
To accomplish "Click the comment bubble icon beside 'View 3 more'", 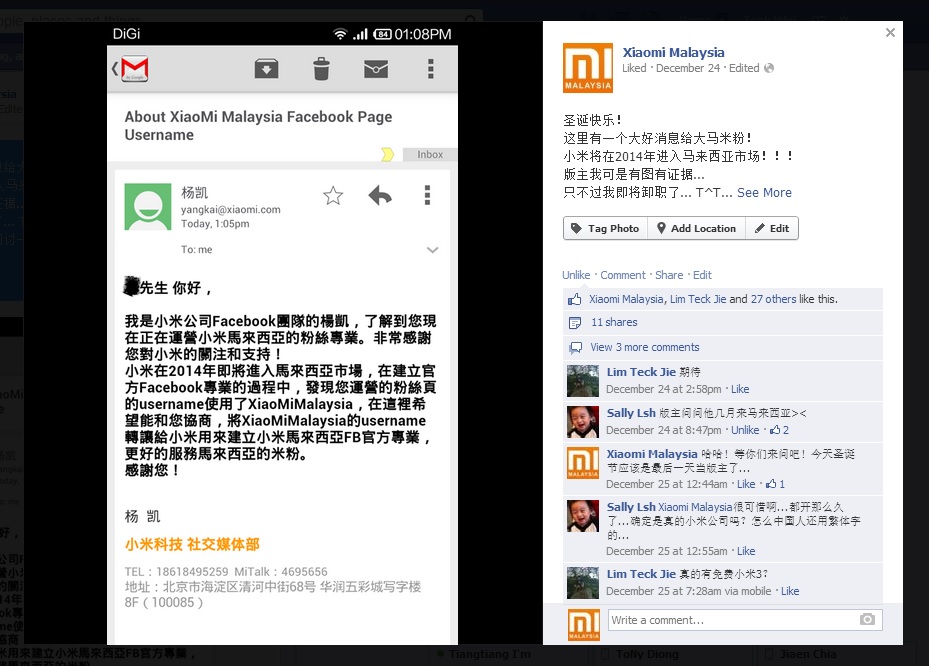I will click(575, 348).
